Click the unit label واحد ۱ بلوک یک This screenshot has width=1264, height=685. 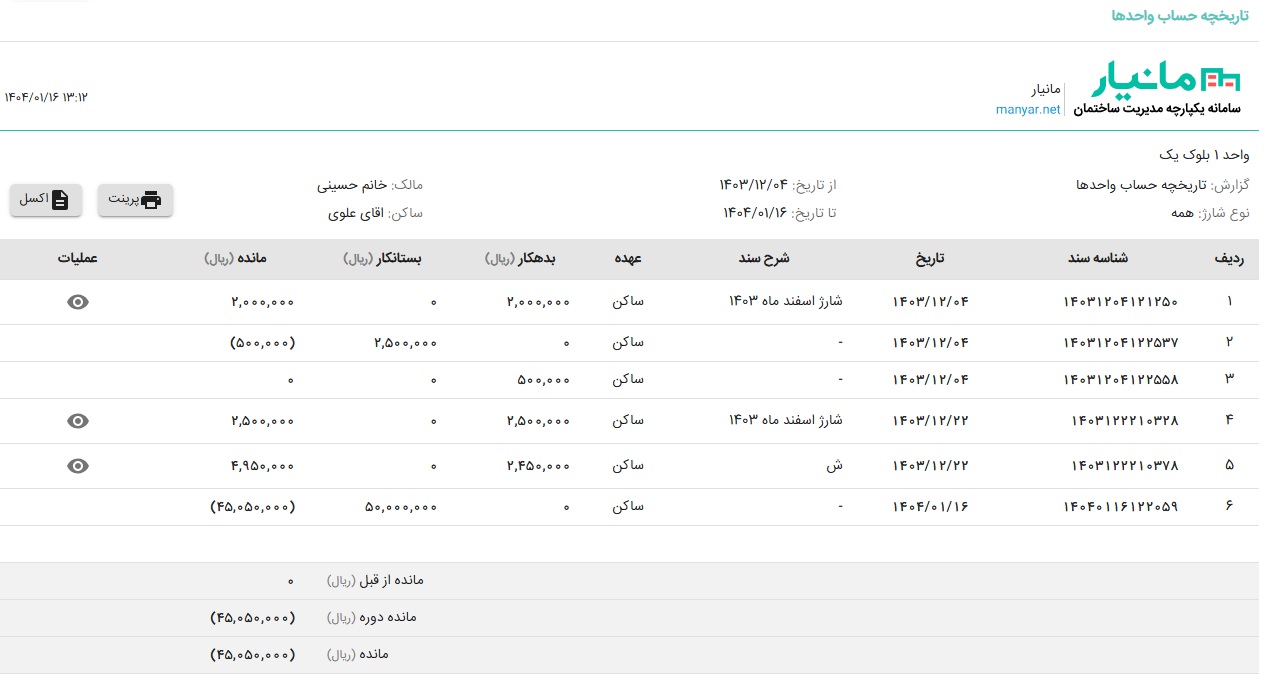(x=1204, y=155)
